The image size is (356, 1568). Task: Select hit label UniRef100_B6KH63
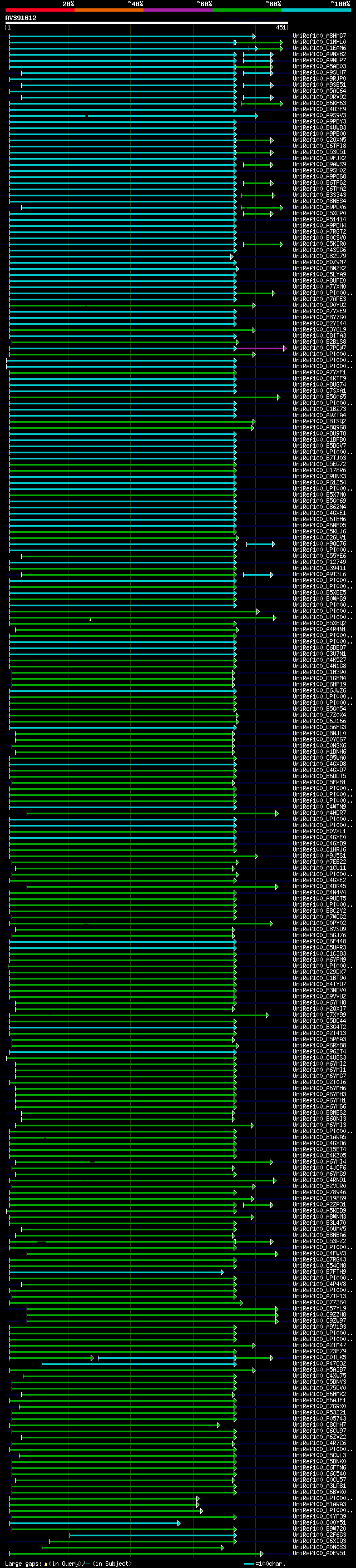[x=319, y=103]
